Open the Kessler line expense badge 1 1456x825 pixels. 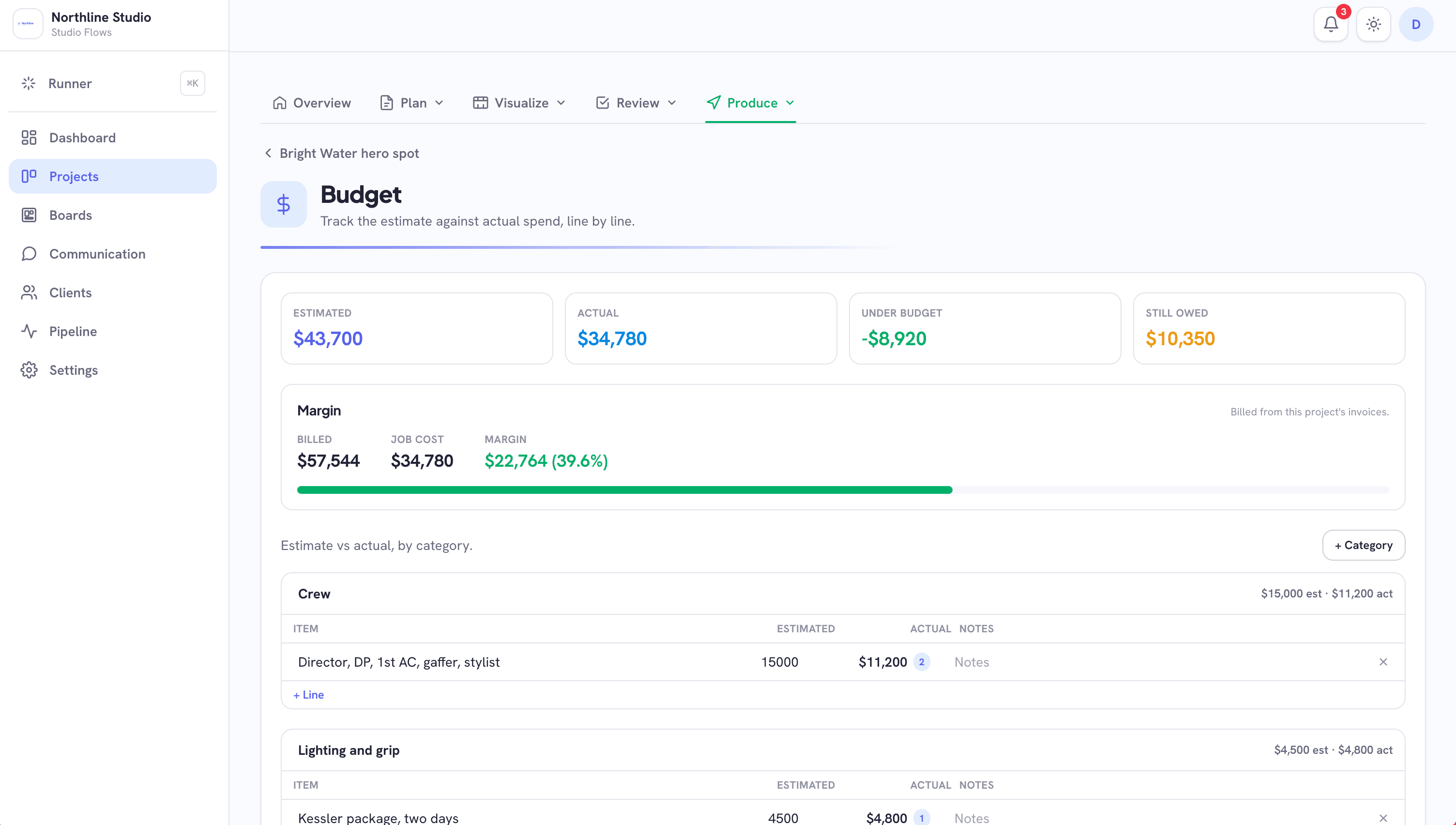click(x=922, y=818)
